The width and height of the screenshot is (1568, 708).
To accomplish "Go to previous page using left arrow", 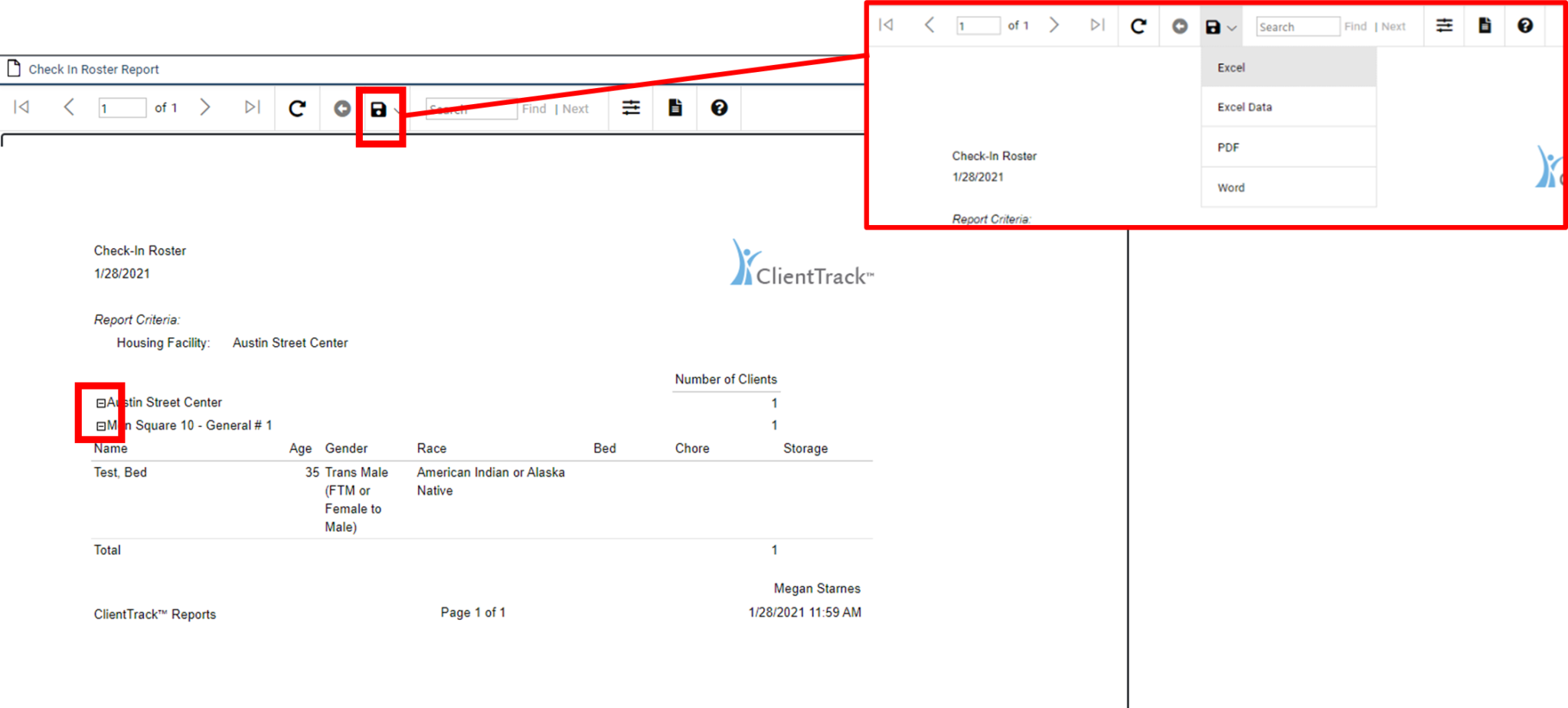I will [x=69, y=107].
